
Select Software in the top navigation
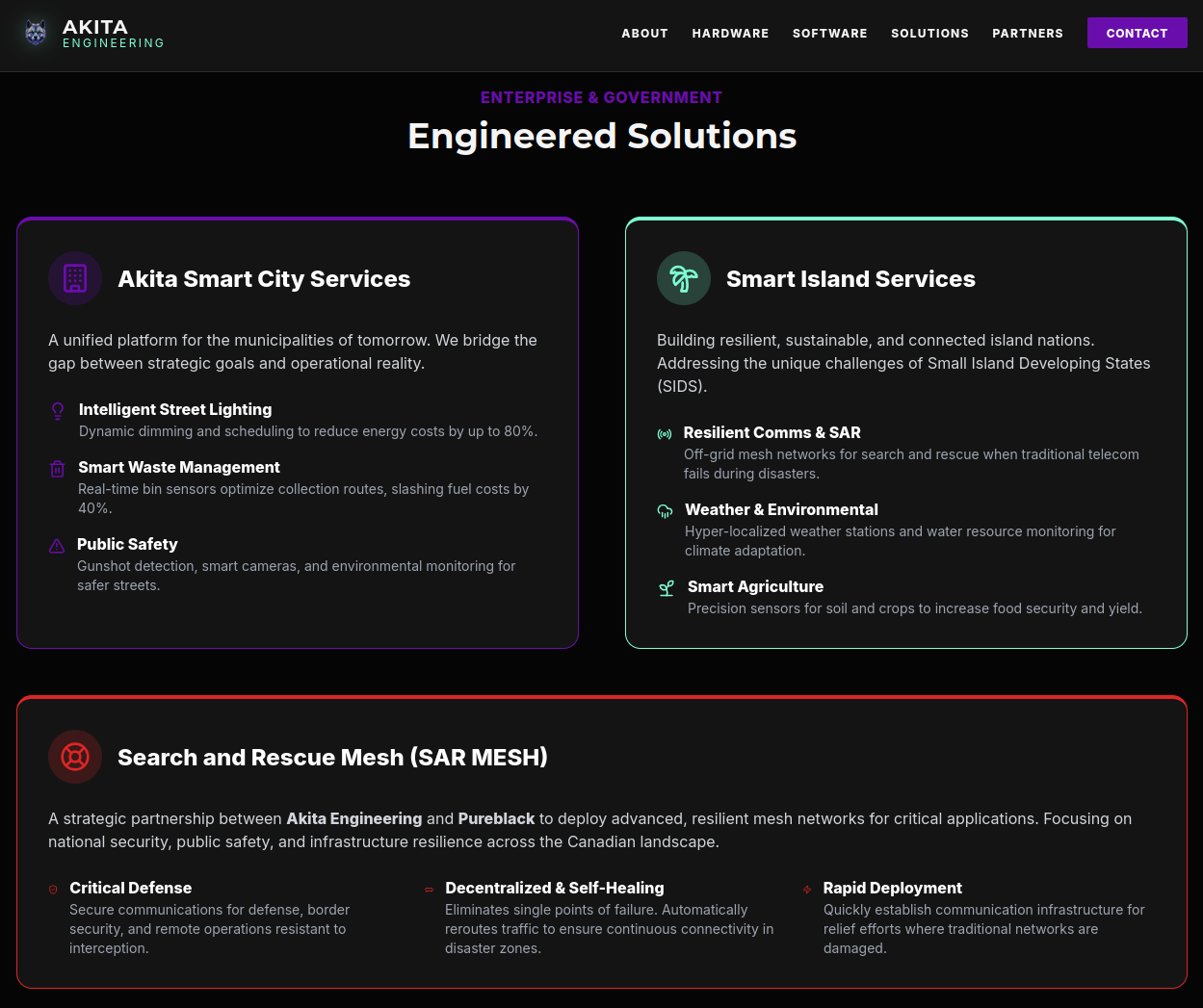[829, 33]
